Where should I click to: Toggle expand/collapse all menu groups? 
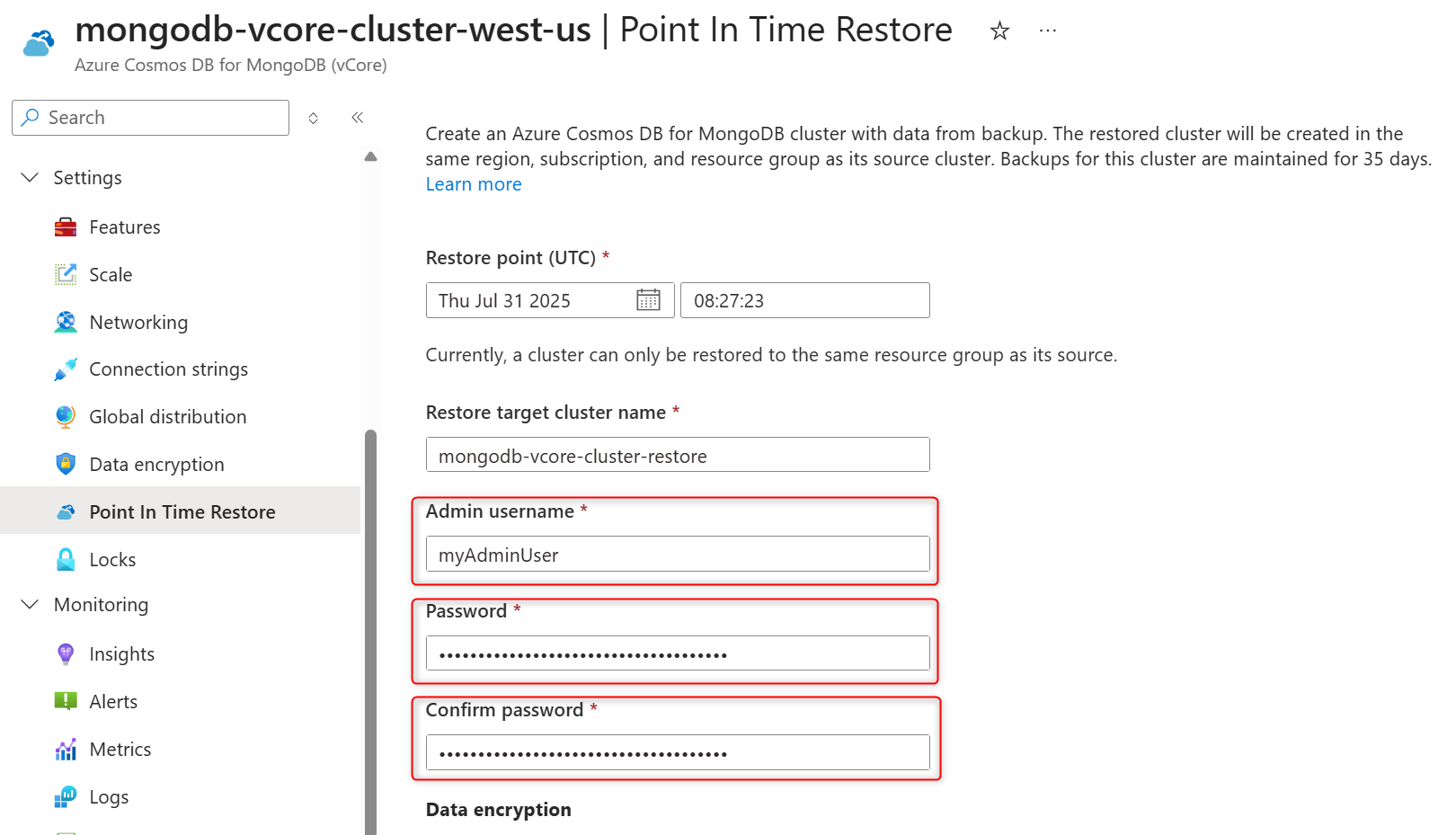pos(313,118)
